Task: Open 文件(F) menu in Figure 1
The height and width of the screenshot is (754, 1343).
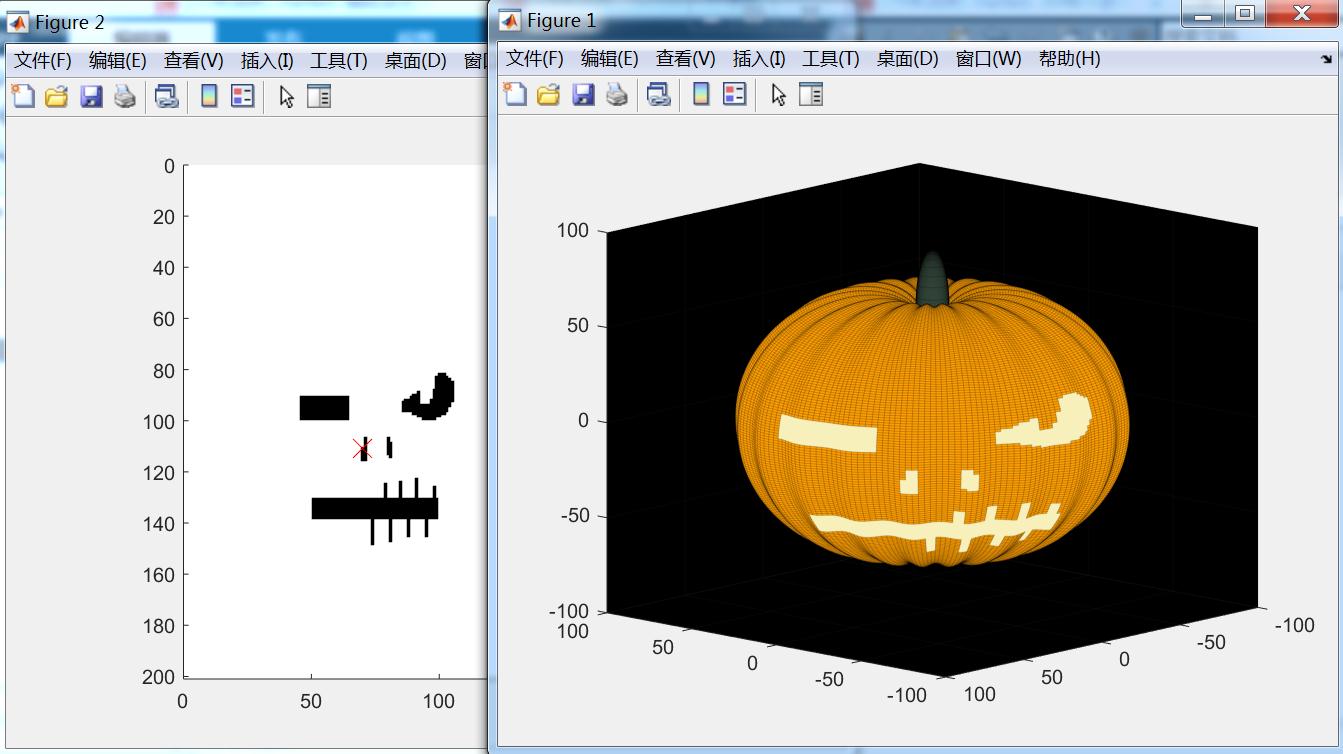Action: (x=535, y=59)
